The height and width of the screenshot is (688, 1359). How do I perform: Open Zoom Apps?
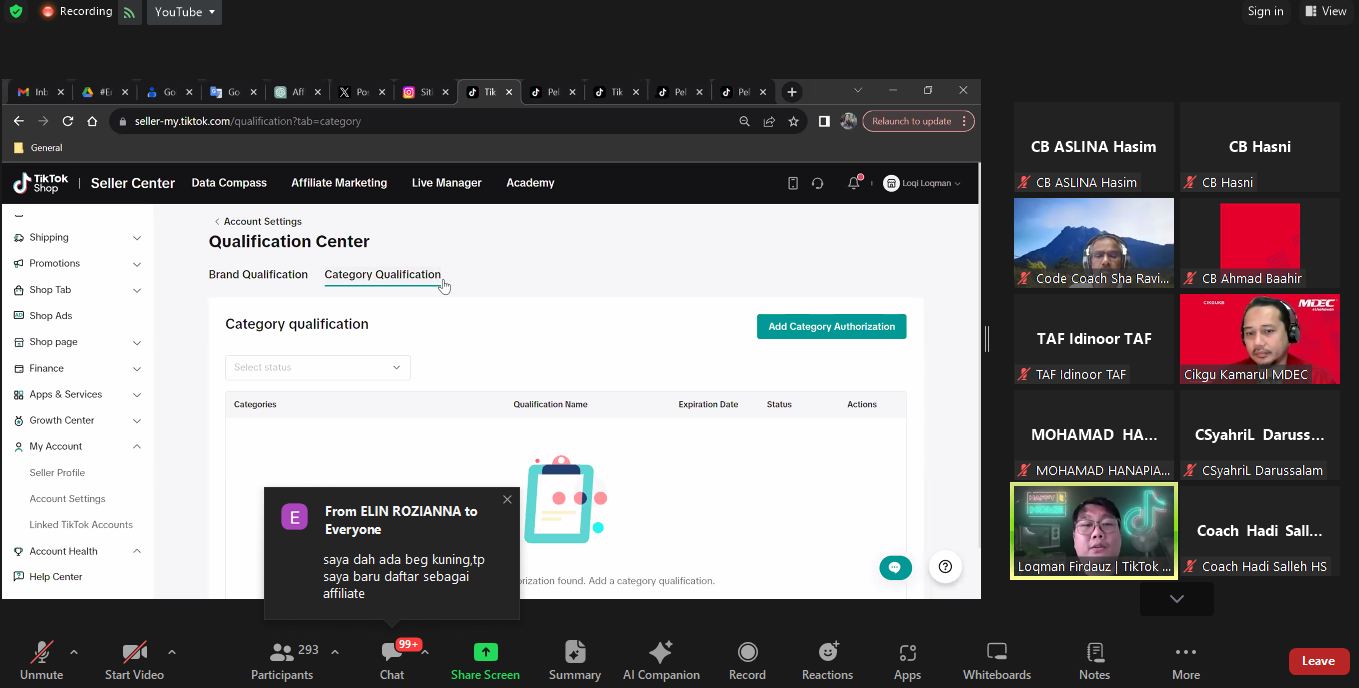pos(907,661)
